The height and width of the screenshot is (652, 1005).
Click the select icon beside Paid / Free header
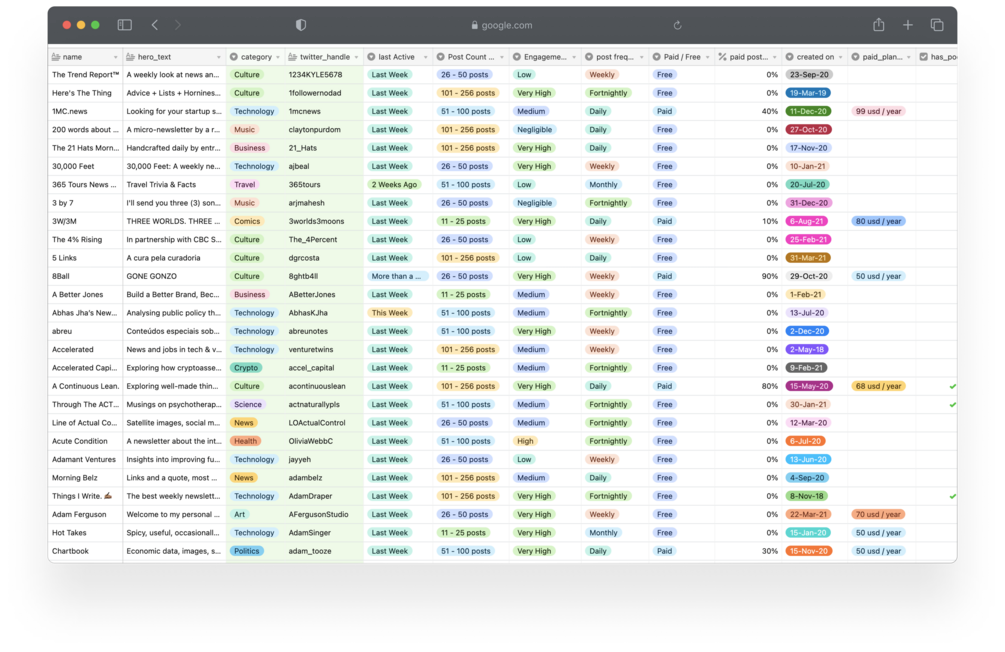pos(656,57)
